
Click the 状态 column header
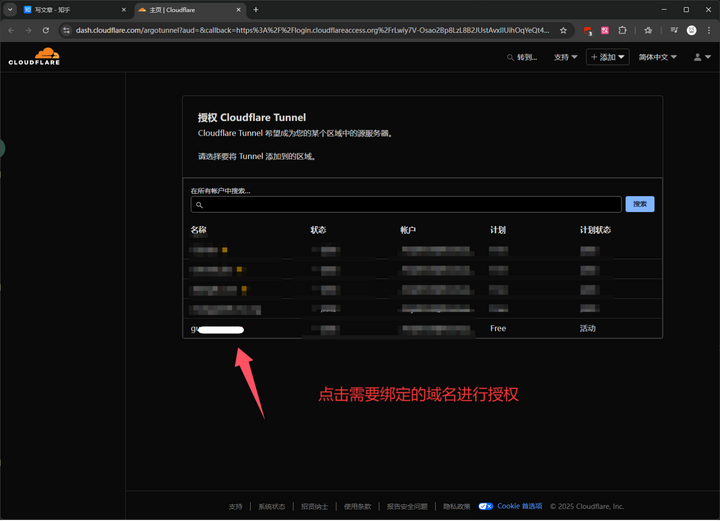point(318,230)
